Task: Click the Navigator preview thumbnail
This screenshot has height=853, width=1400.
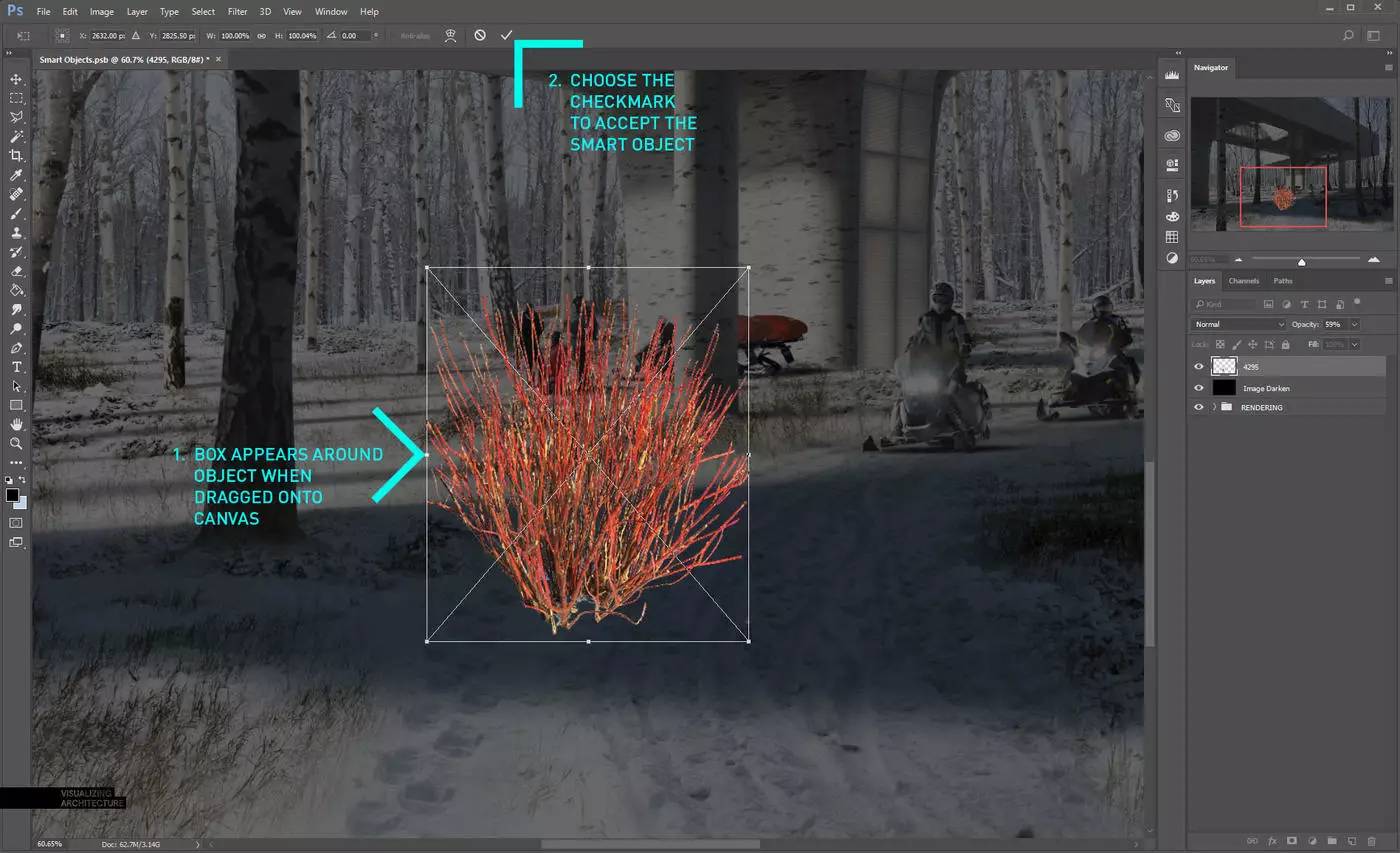Action: point(1290,164)
